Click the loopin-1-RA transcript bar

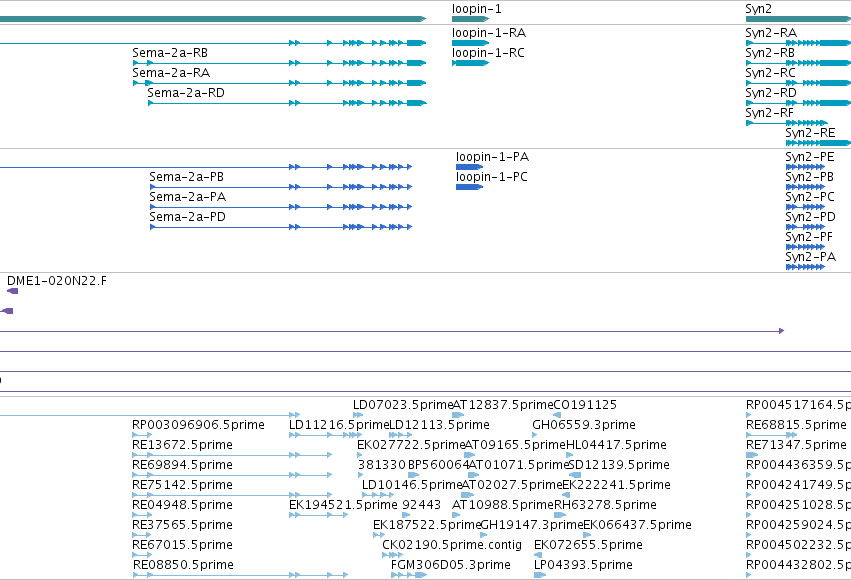(x=470, y=43)
